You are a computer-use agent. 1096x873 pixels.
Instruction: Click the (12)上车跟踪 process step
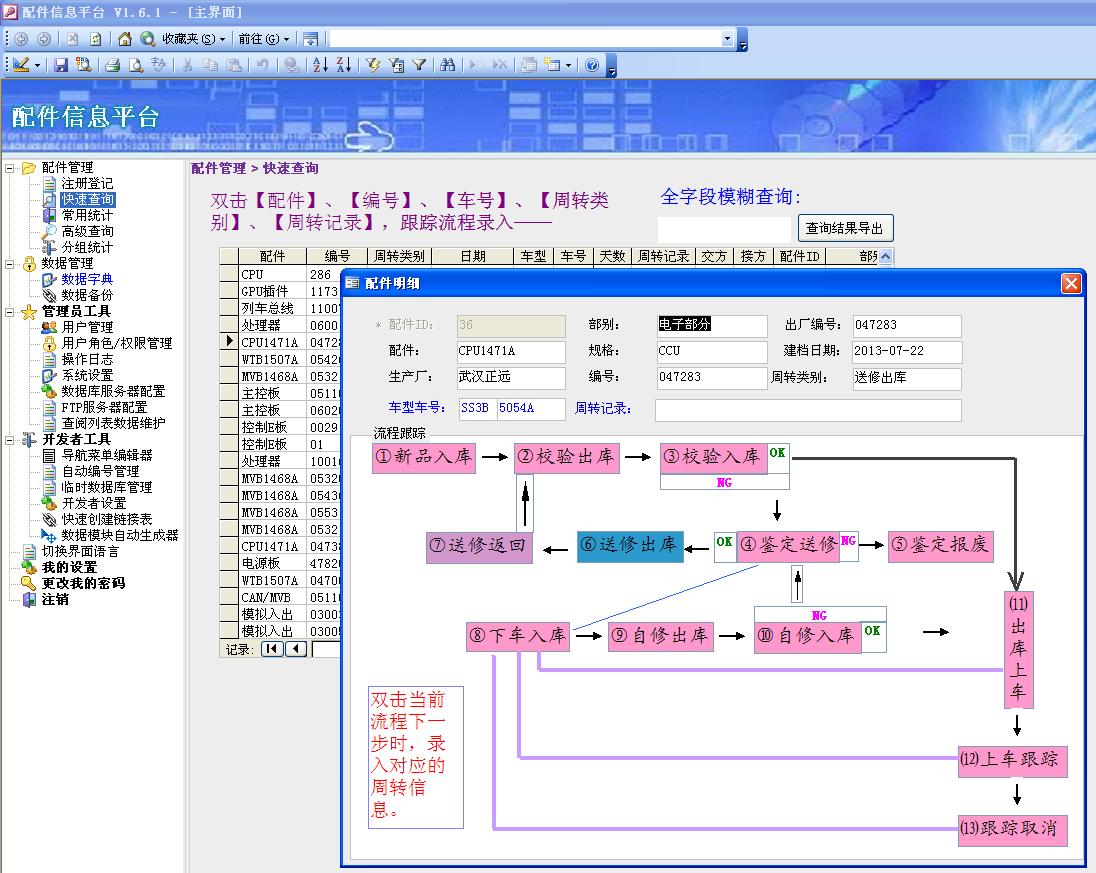[x=1012, y=760]
